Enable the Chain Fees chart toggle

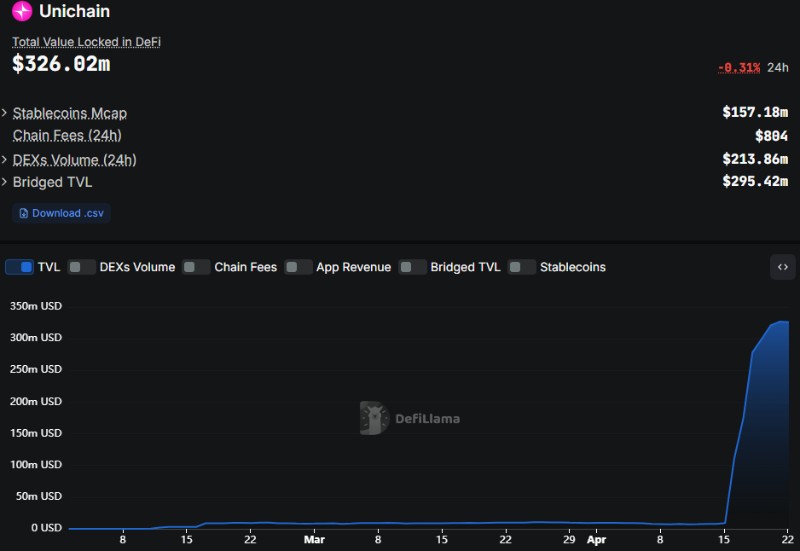pyautogui.click(x=197, y=267)
